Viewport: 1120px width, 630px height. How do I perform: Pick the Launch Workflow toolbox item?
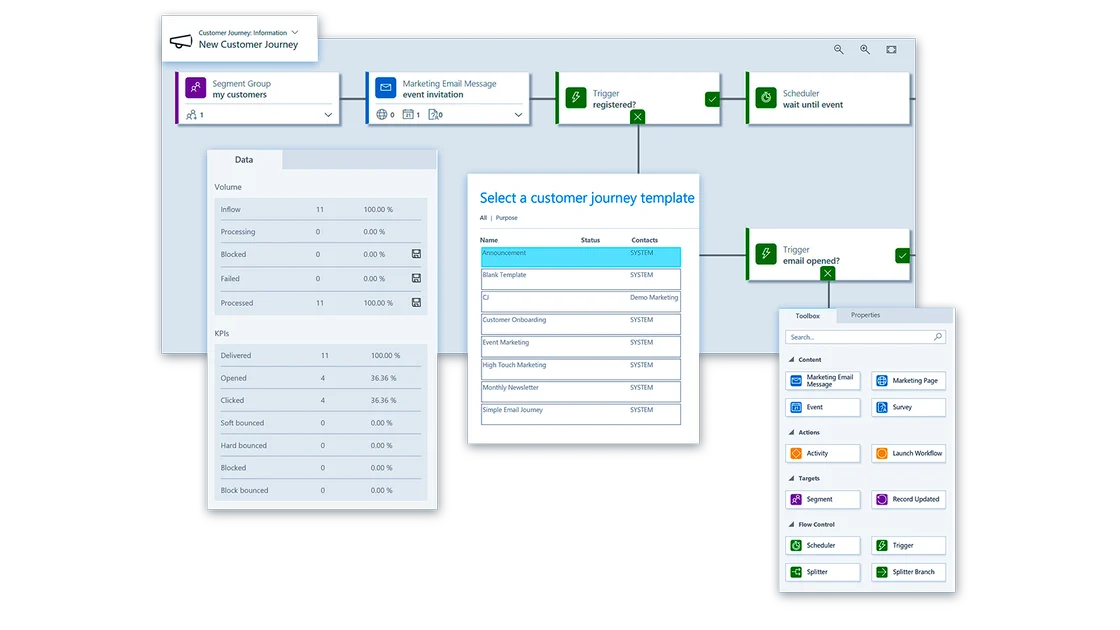pos(909,453)
